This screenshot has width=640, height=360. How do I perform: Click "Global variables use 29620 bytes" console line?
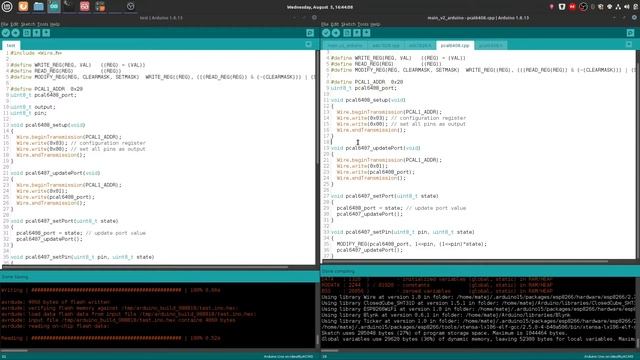pyautogui.click(x=478, y=339)
